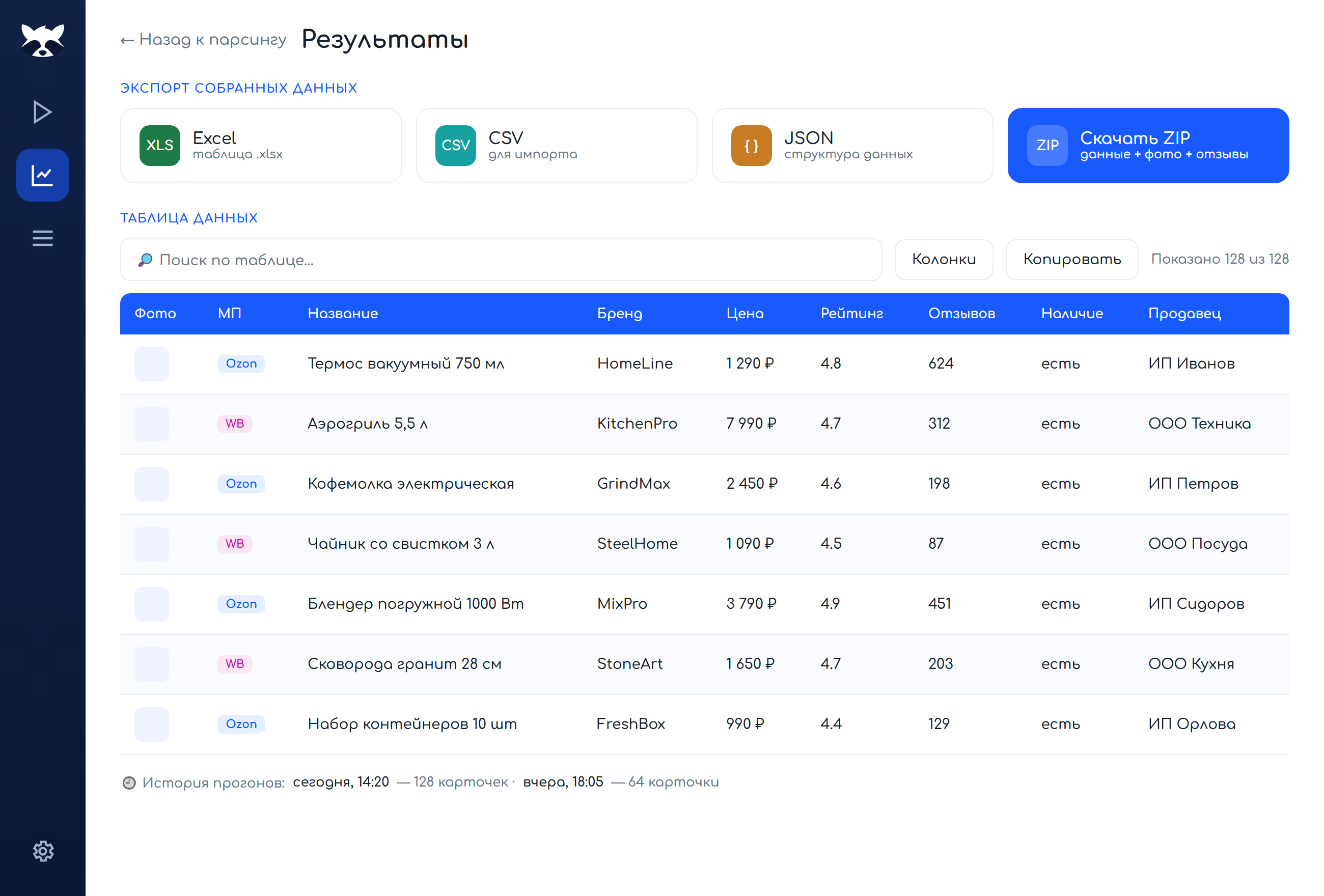Click the WB badge on Аэрогриль row

(235, 424)
